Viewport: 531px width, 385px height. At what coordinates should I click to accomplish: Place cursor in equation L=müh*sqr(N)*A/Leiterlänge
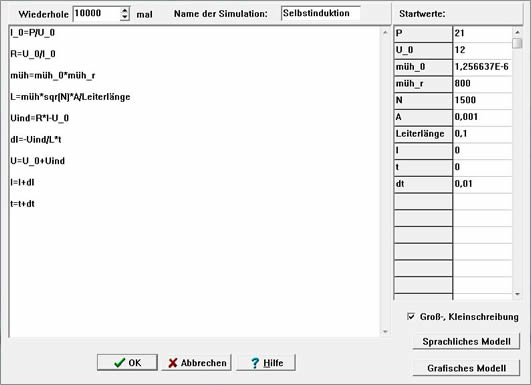click(70, 97)
